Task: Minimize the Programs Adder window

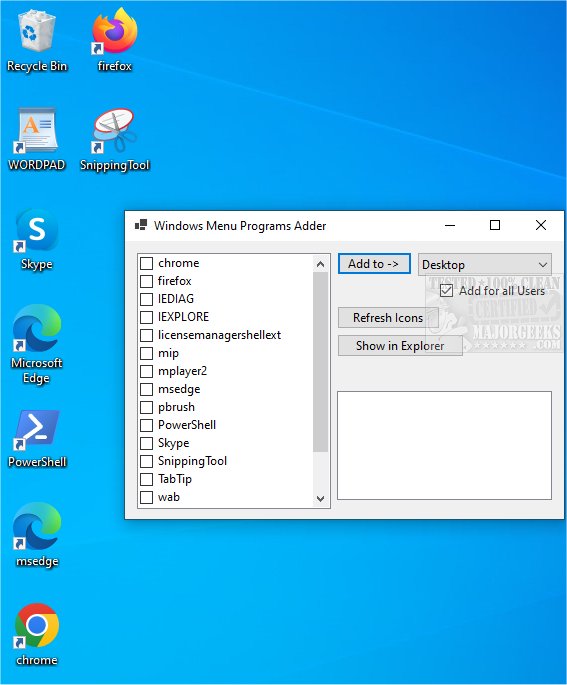Action: tap(450, 225)
